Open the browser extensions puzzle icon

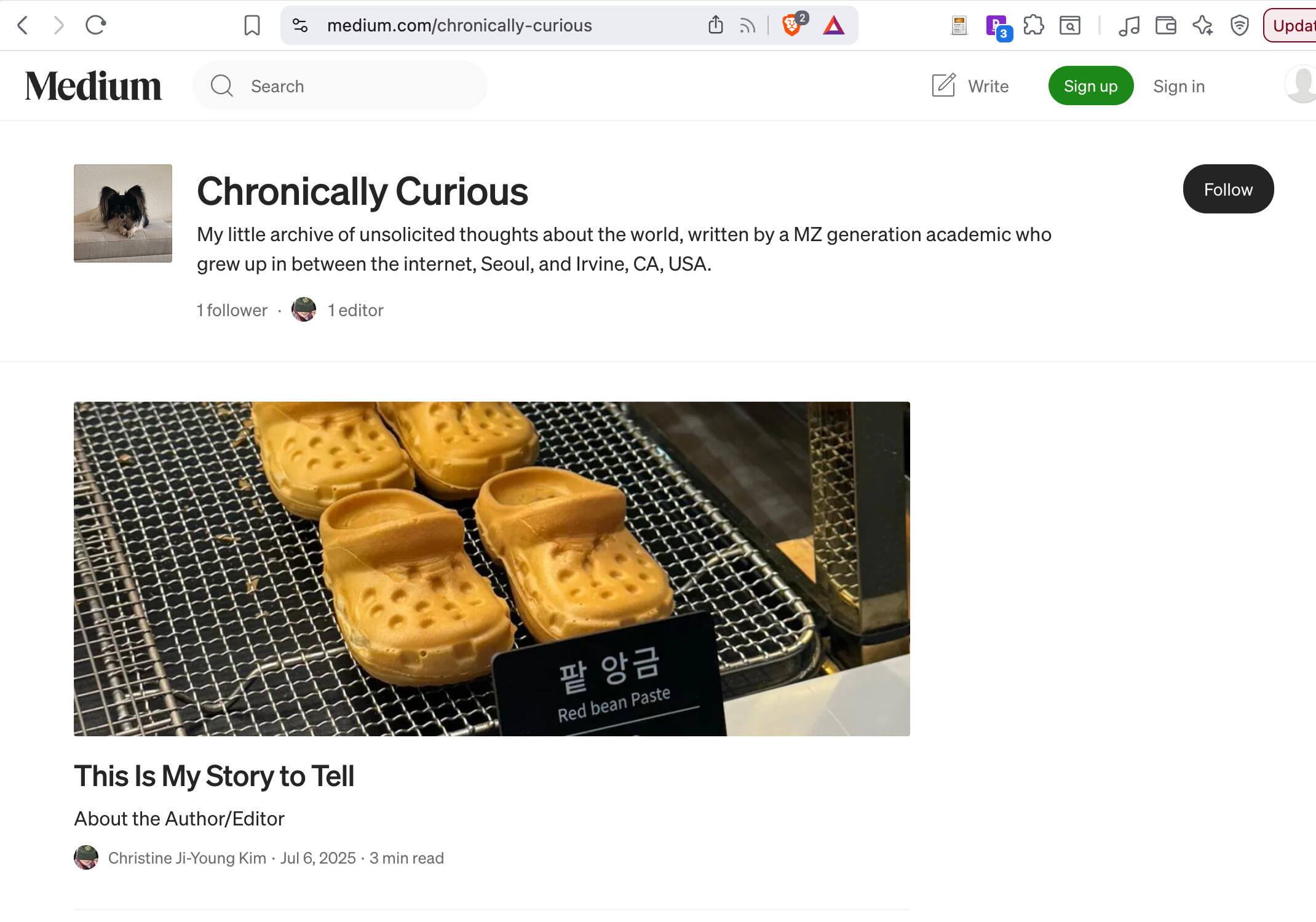coord(1033,25)
